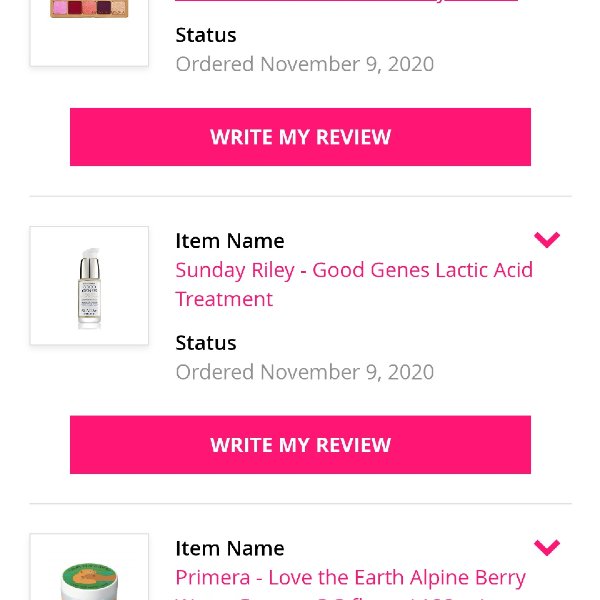This screenshot has width=600, height=600.
Task: Open the Sunday Riley serum bottle image
Action: click(89, 285)
